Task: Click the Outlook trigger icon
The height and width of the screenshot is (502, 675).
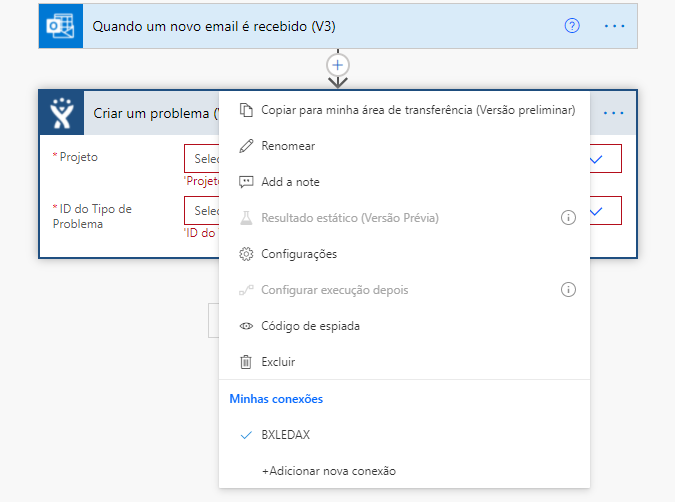Action: click(x=61, y=26)
